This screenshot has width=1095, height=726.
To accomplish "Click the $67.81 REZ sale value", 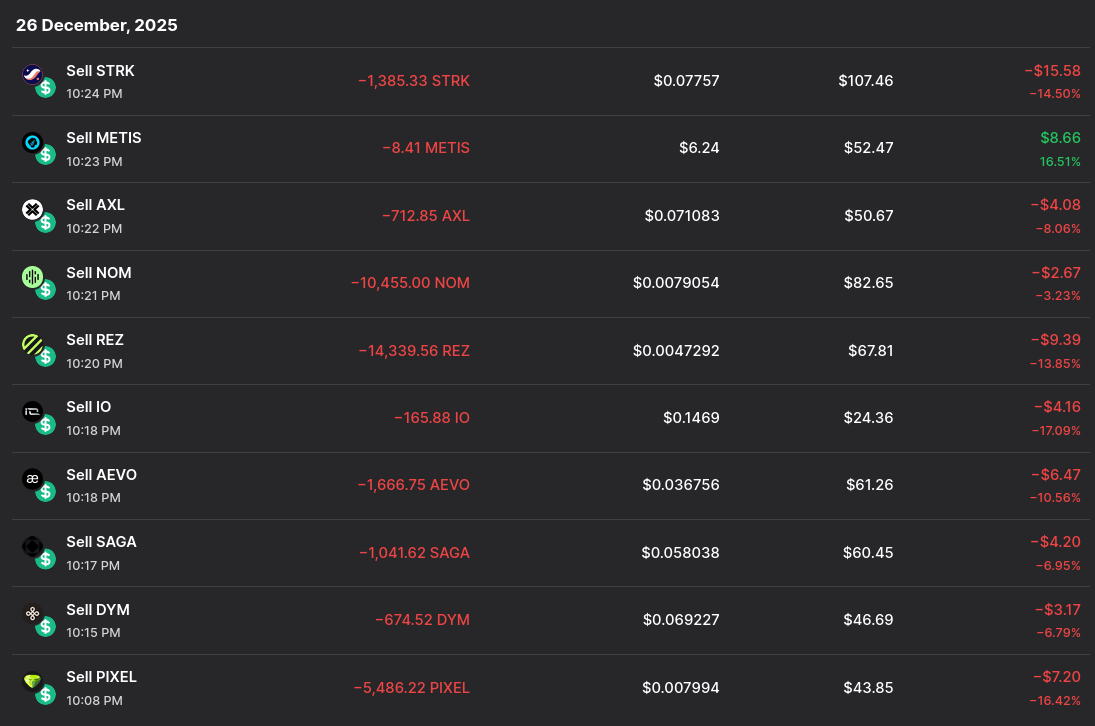I will click(866, 350).
